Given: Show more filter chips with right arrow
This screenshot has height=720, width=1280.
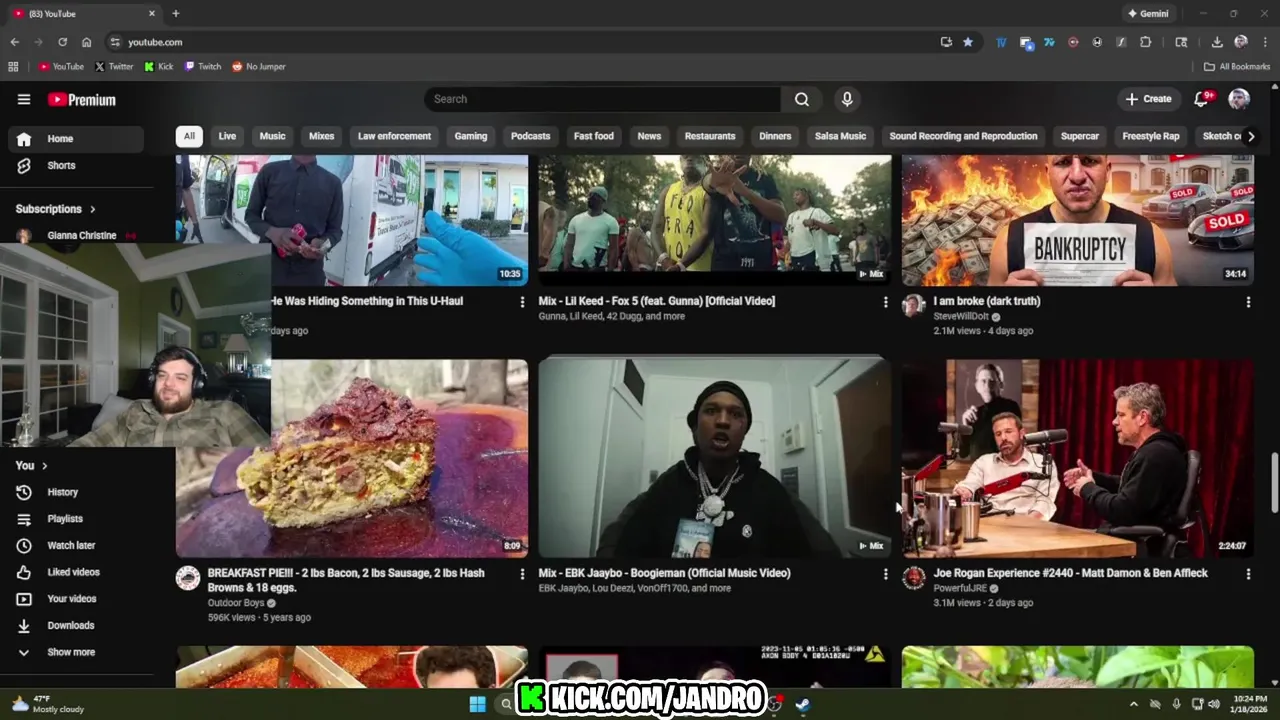Looking at the screenshot, I should (x=1250, y=136).
